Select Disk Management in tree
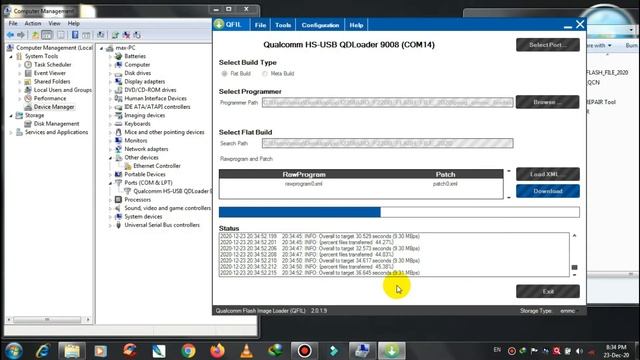 click(x=56, y=124)
